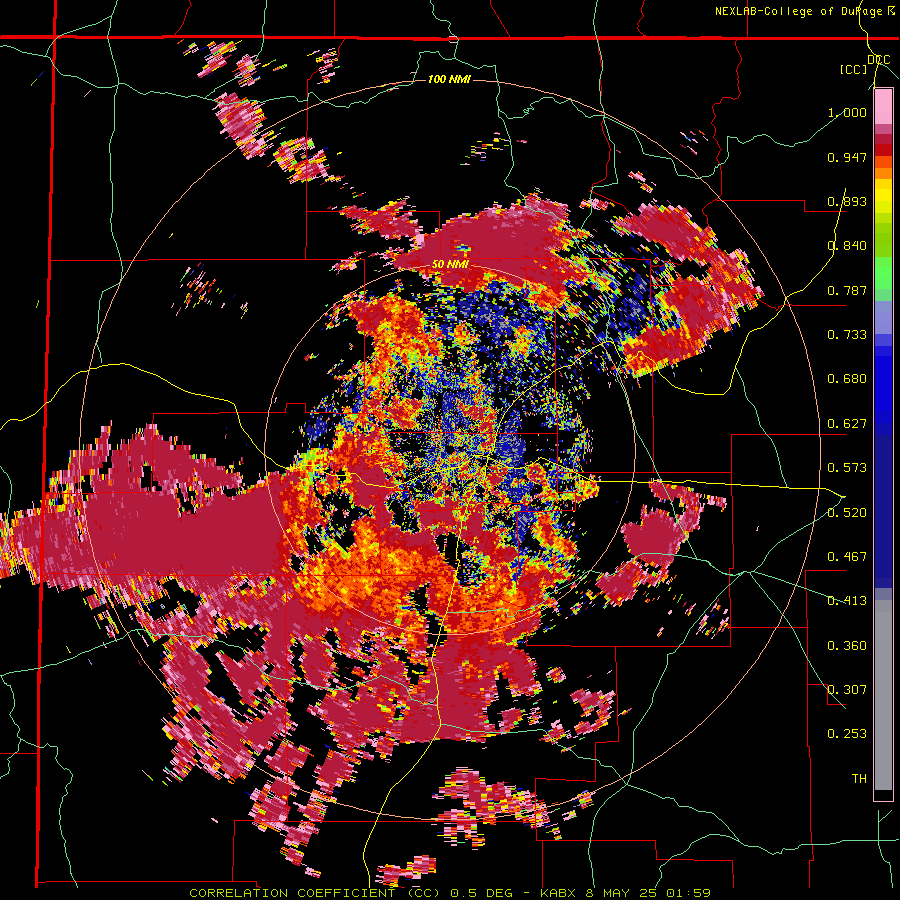Image resolution: width=900 pixels, height=900 pixels.
Task: Select the 0.467 legend value
Action: coord(847,556)
